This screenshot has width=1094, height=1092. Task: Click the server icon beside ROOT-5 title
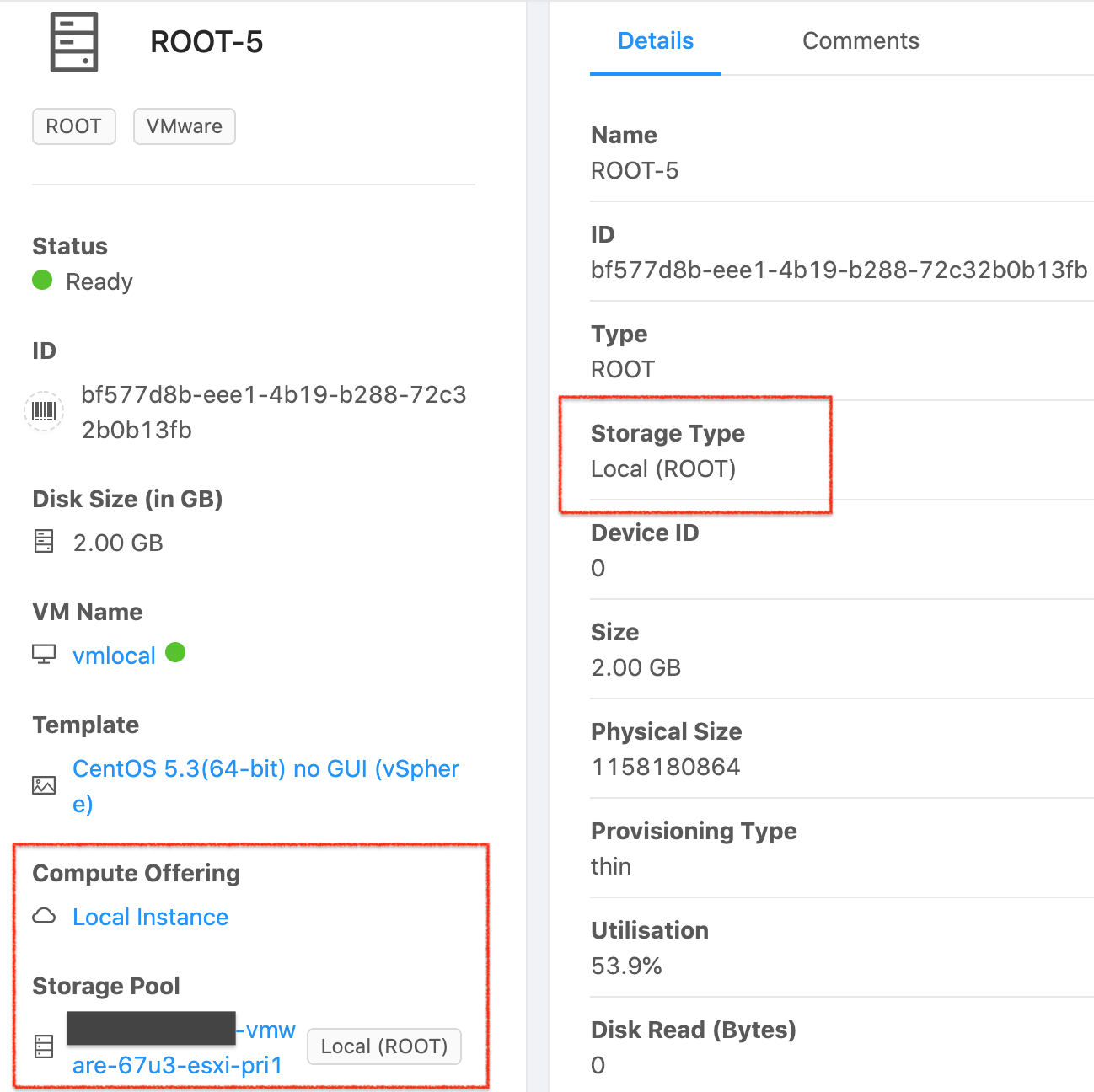coord(73,41)
